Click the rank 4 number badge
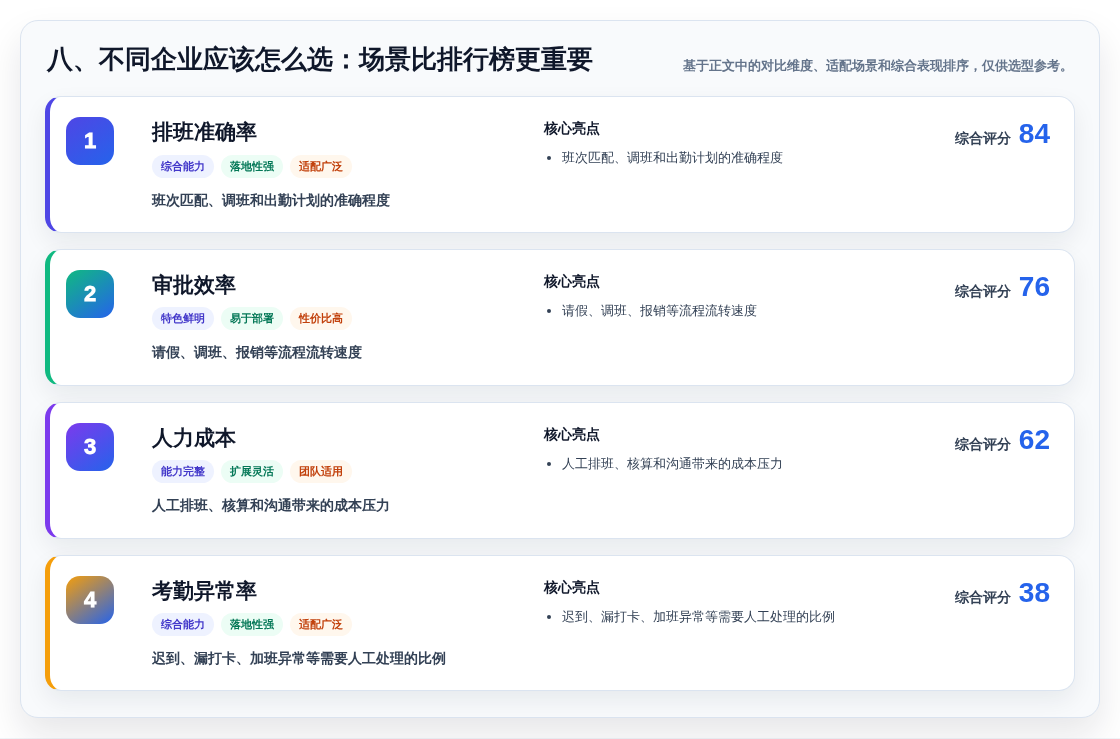 90,600
